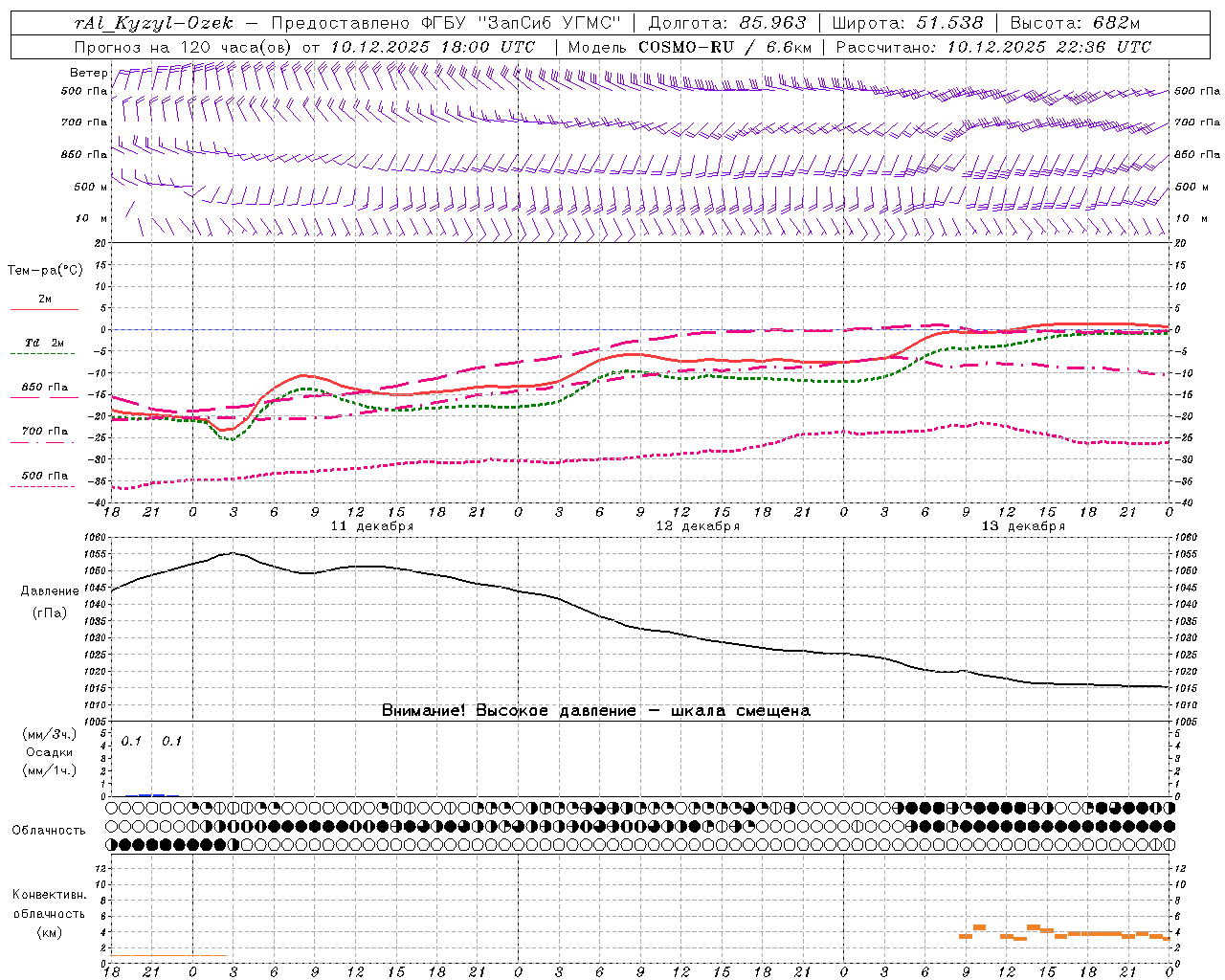
Task: Click the solid line sample under 2м legend
Action: pyautogui.click(x=44, y=310)
